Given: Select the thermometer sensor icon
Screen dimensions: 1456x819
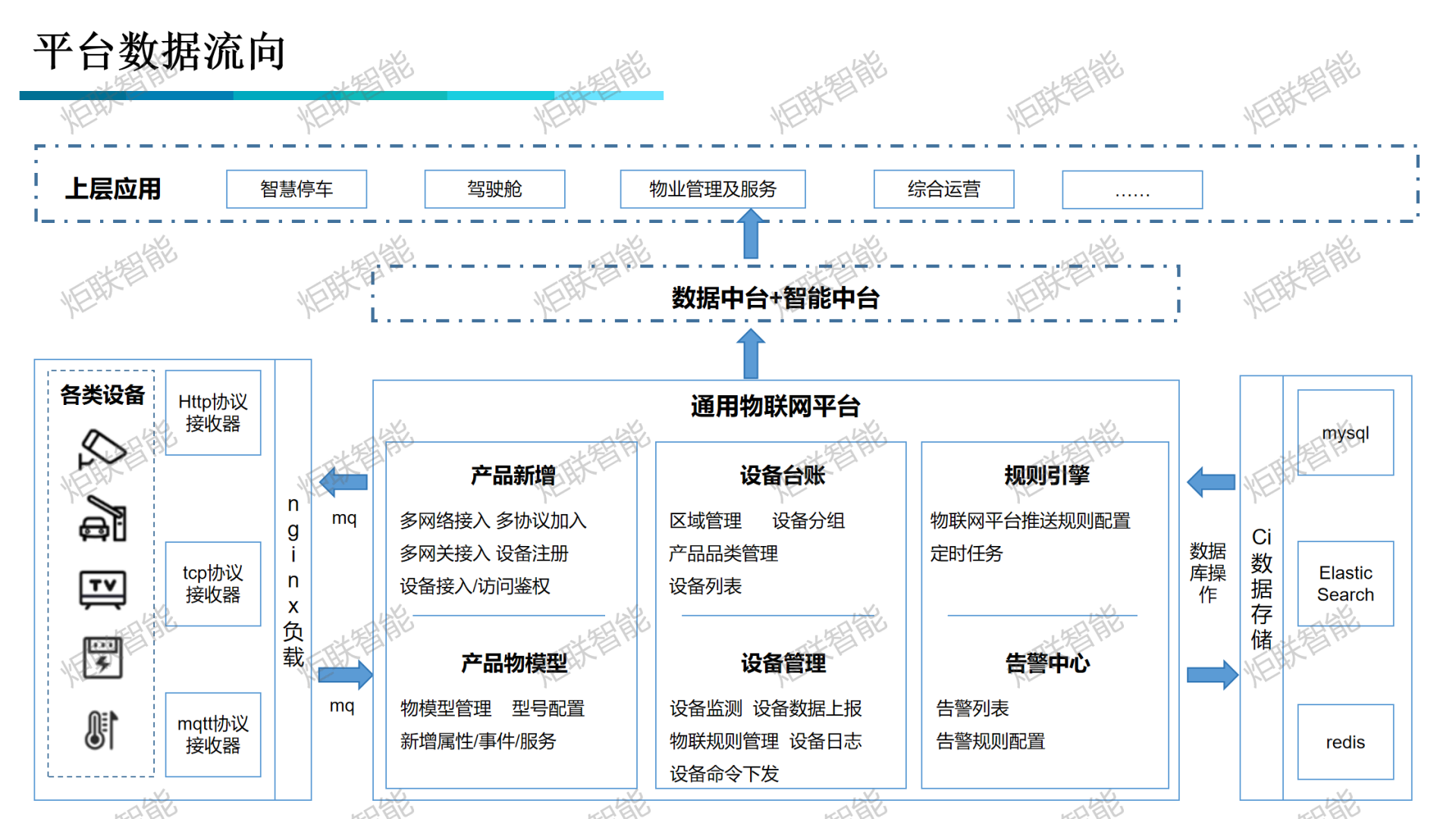Looking at the screenshot, I should (101, 730).
